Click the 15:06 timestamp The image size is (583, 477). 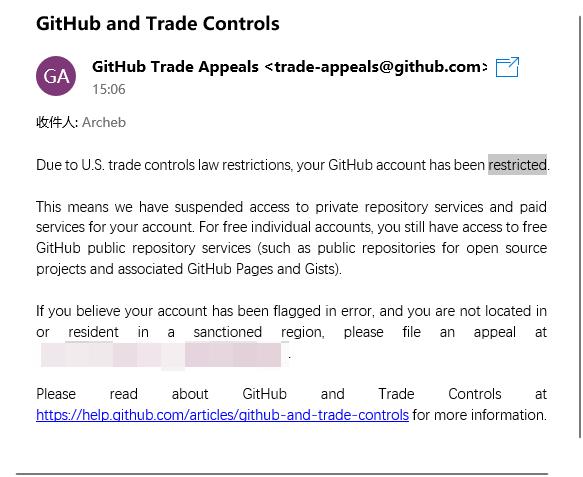(x=109, y=89)
